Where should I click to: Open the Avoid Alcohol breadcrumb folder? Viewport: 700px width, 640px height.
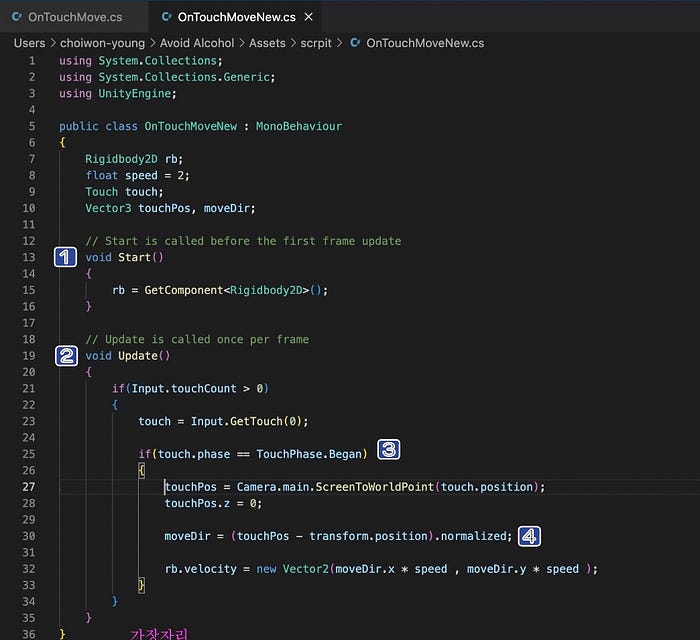197,43
